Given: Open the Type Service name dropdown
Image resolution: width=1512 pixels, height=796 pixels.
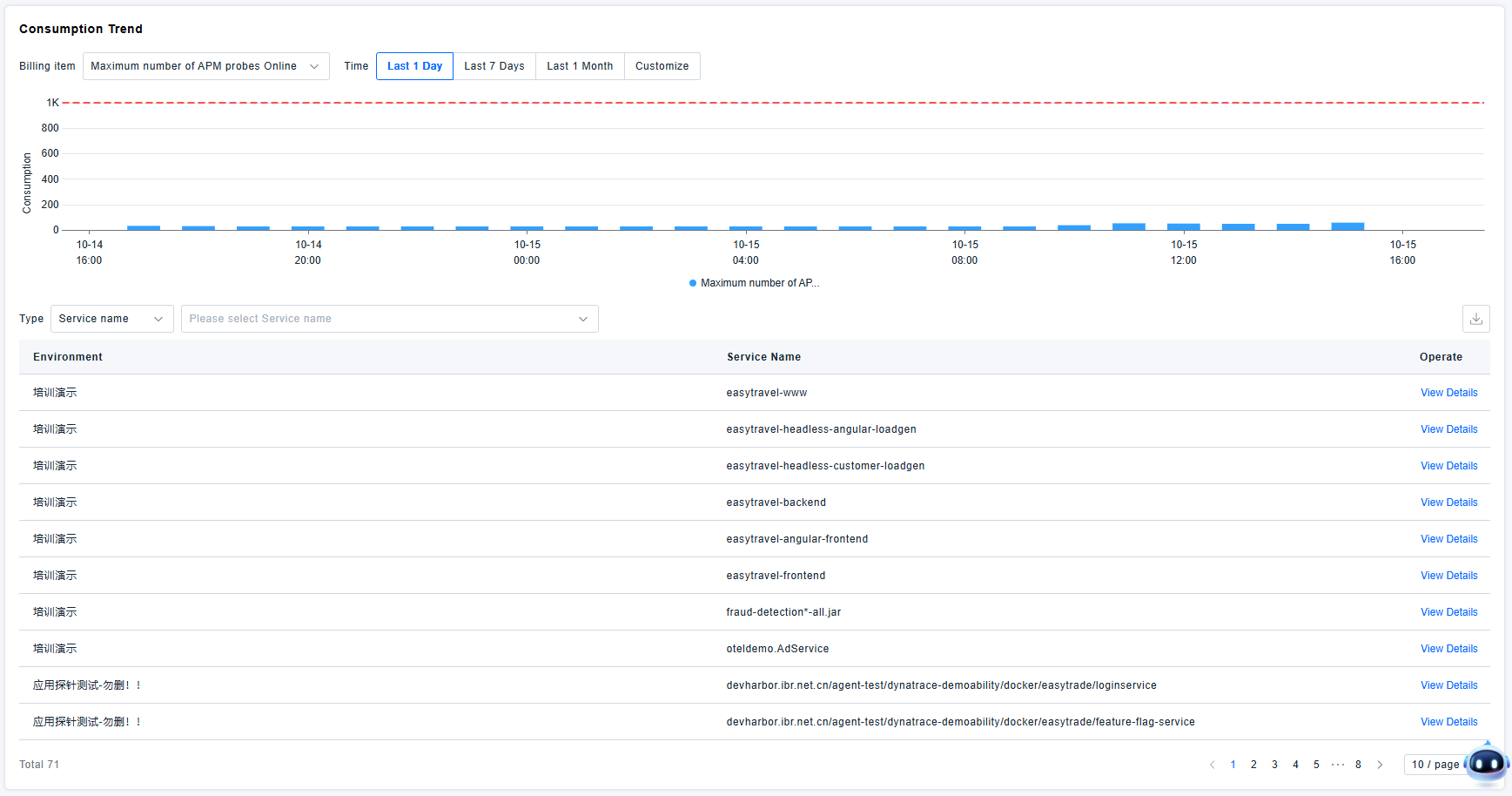Looking at the screenshot, I should (111, 319).
